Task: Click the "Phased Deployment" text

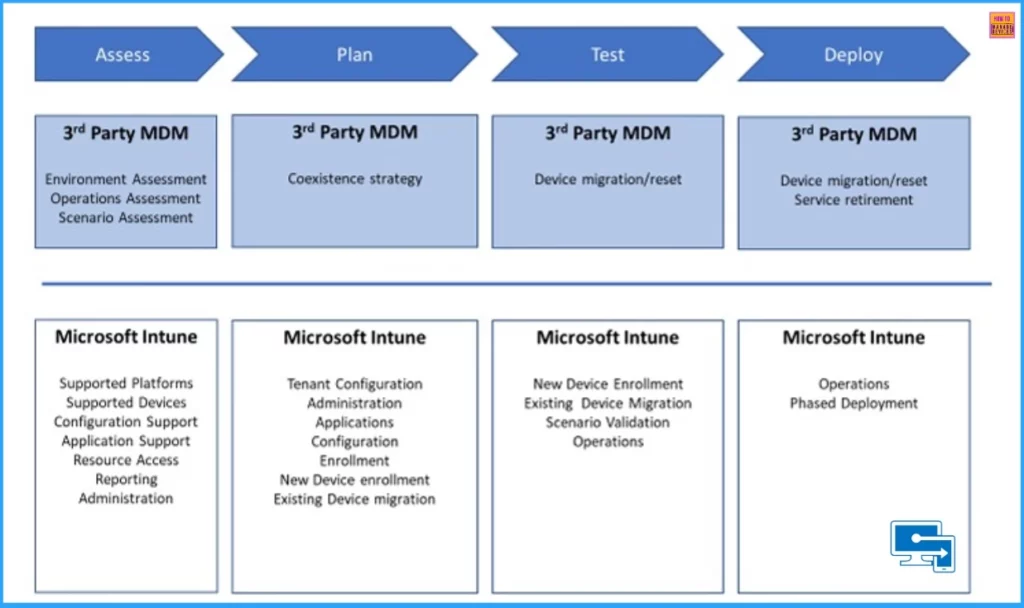Action: point(854,403)
